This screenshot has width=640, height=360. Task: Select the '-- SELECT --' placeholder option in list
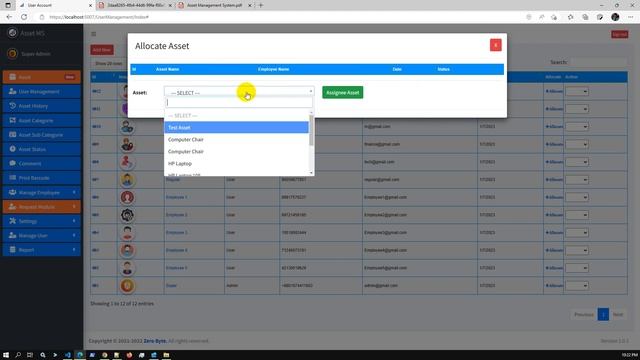tap(236, 116)
